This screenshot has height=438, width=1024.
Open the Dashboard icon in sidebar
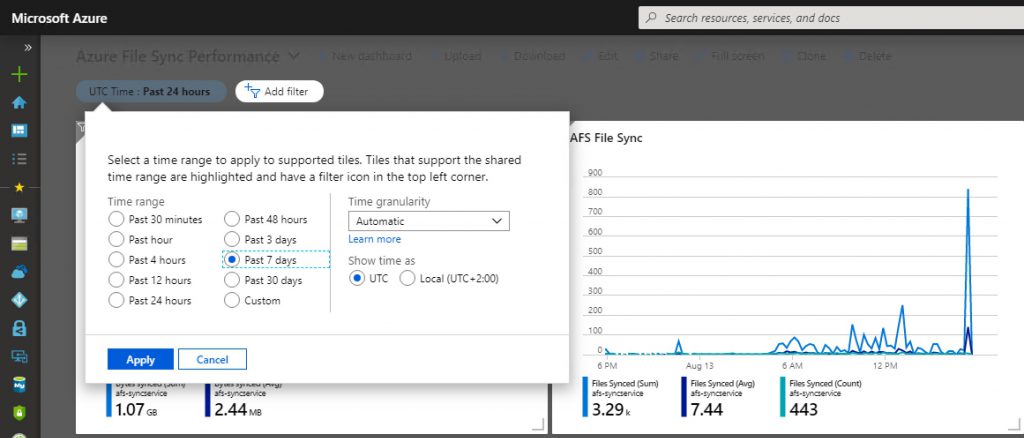20,131
